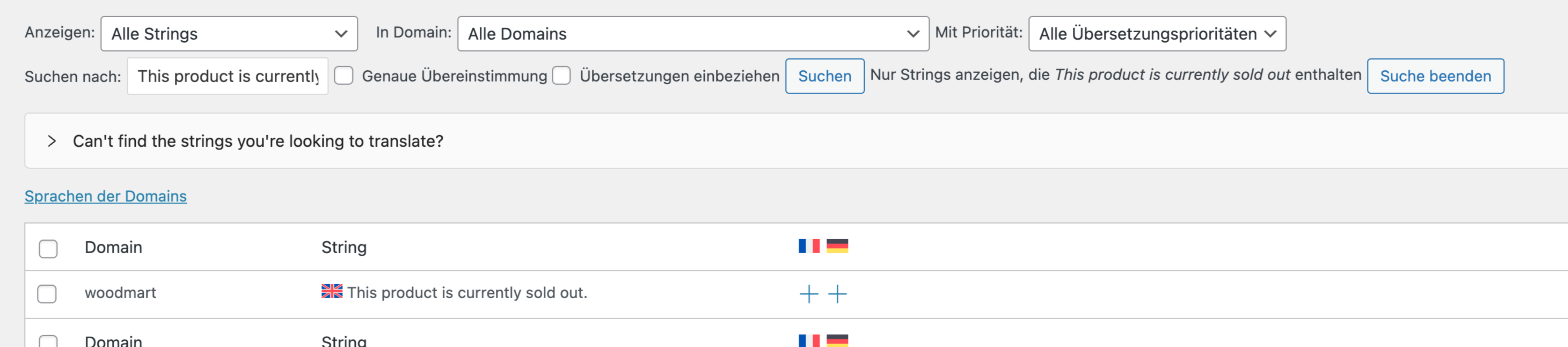
Task: Tick the select-all checkbox in the top header
Action: coord(48,249)
